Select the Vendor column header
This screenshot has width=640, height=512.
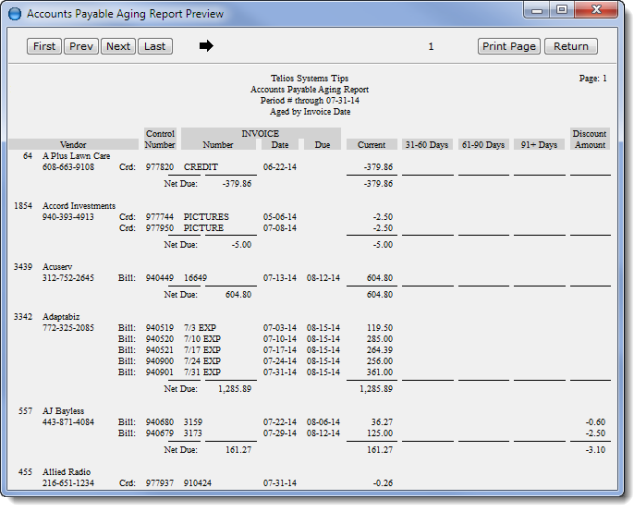point(73,145)
